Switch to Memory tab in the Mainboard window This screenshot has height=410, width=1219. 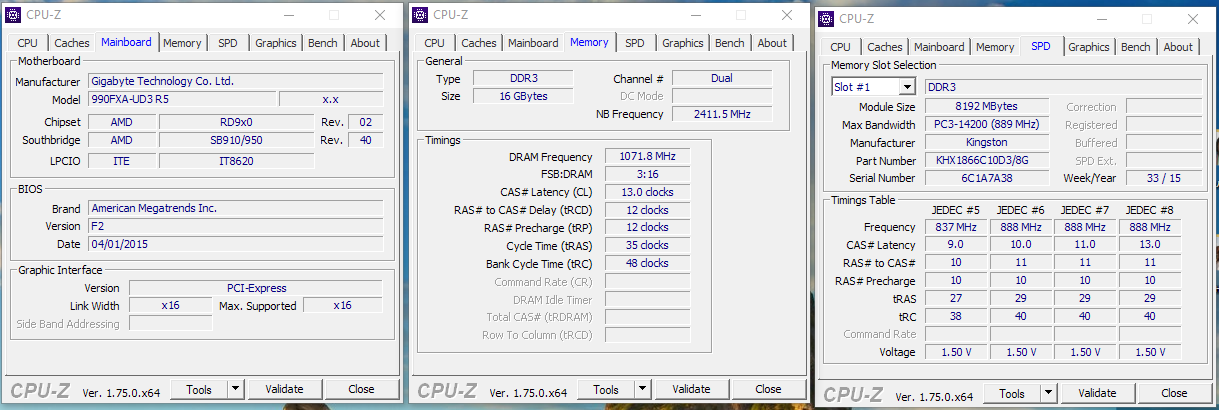click(x=182, y=43)
